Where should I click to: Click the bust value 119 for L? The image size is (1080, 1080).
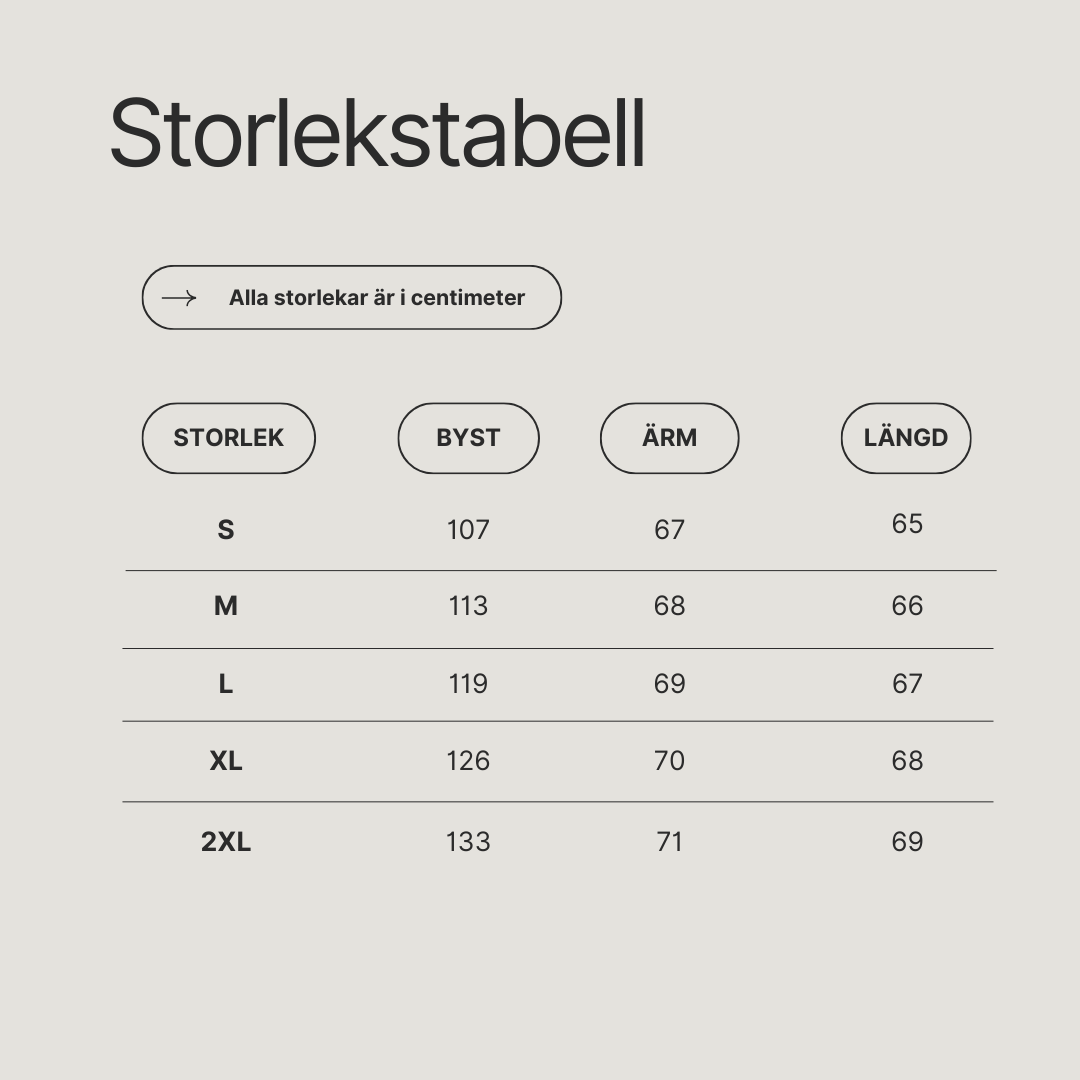(468, 684)
